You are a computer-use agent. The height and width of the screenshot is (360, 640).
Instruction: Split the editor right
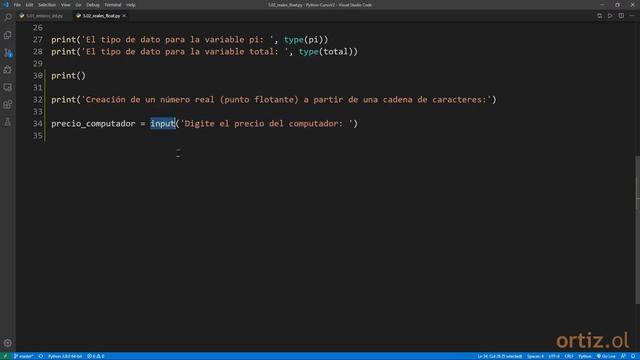[621, 16]
